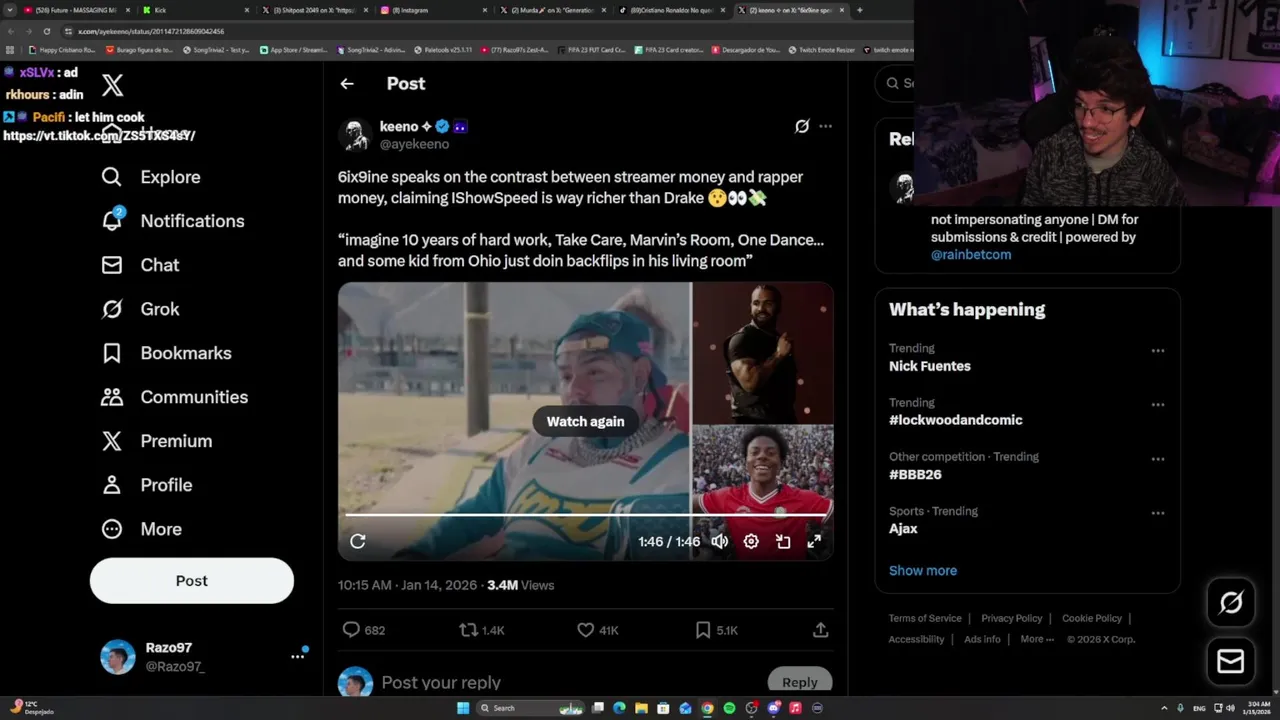This screenshot has height=720, width=1280.
Task: Click the X logo home icon
Action: (113, 85)
